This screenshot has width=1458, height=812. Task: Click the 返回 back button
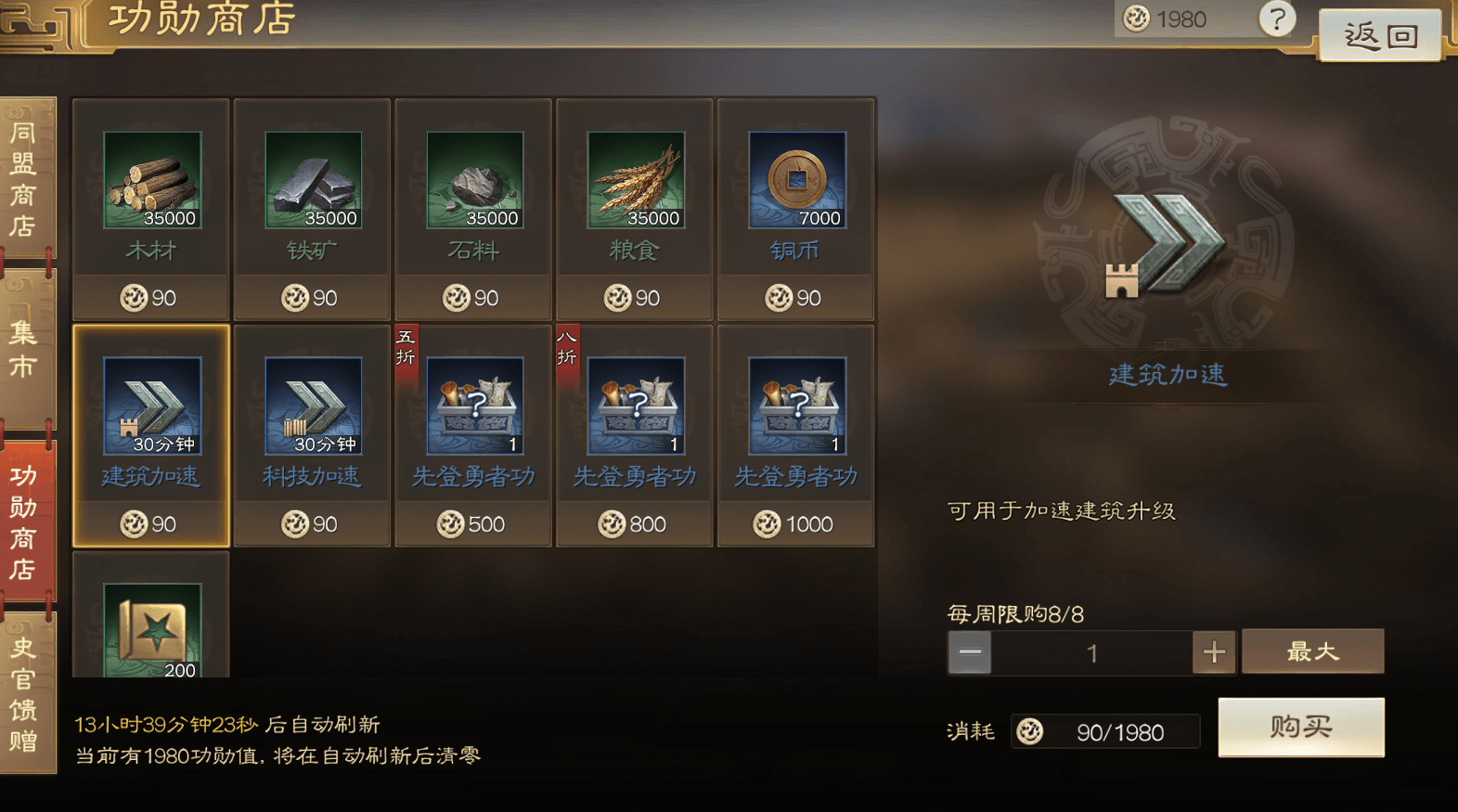(1381, 35)
